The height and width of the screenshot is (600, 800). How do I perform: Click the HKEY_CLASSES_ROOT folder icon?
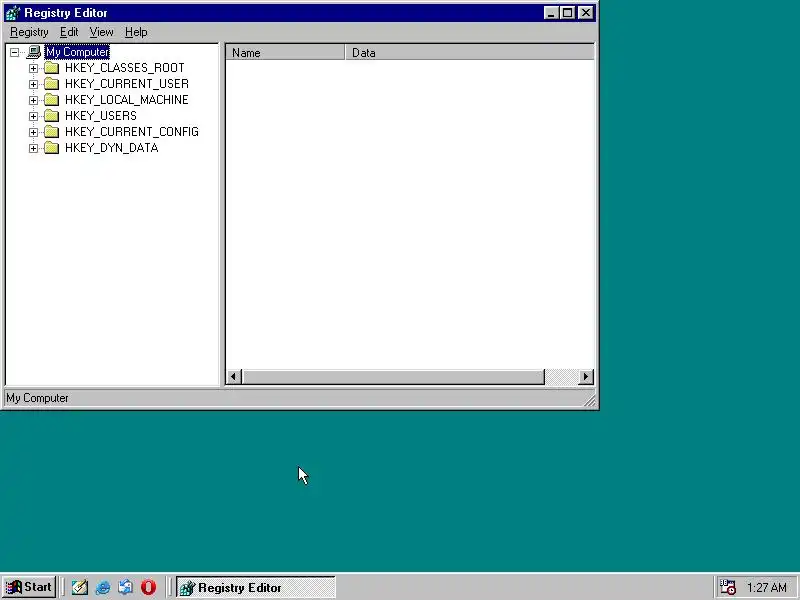coord(52,68)
